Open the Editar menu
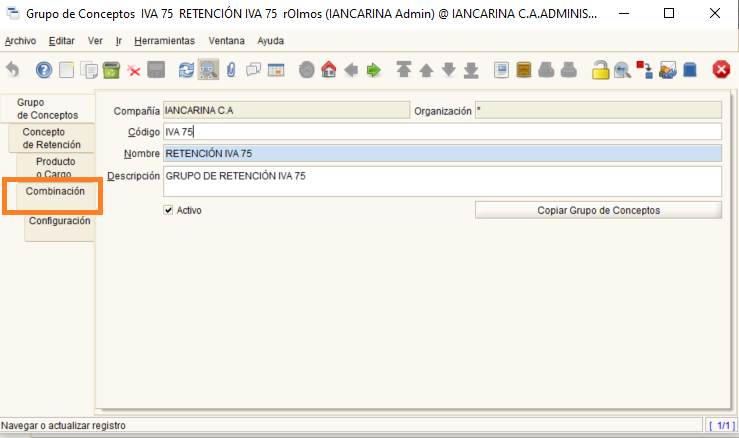The height and width of the screenshot is (438, 739). pyautogui.click(x=62, y=41)
